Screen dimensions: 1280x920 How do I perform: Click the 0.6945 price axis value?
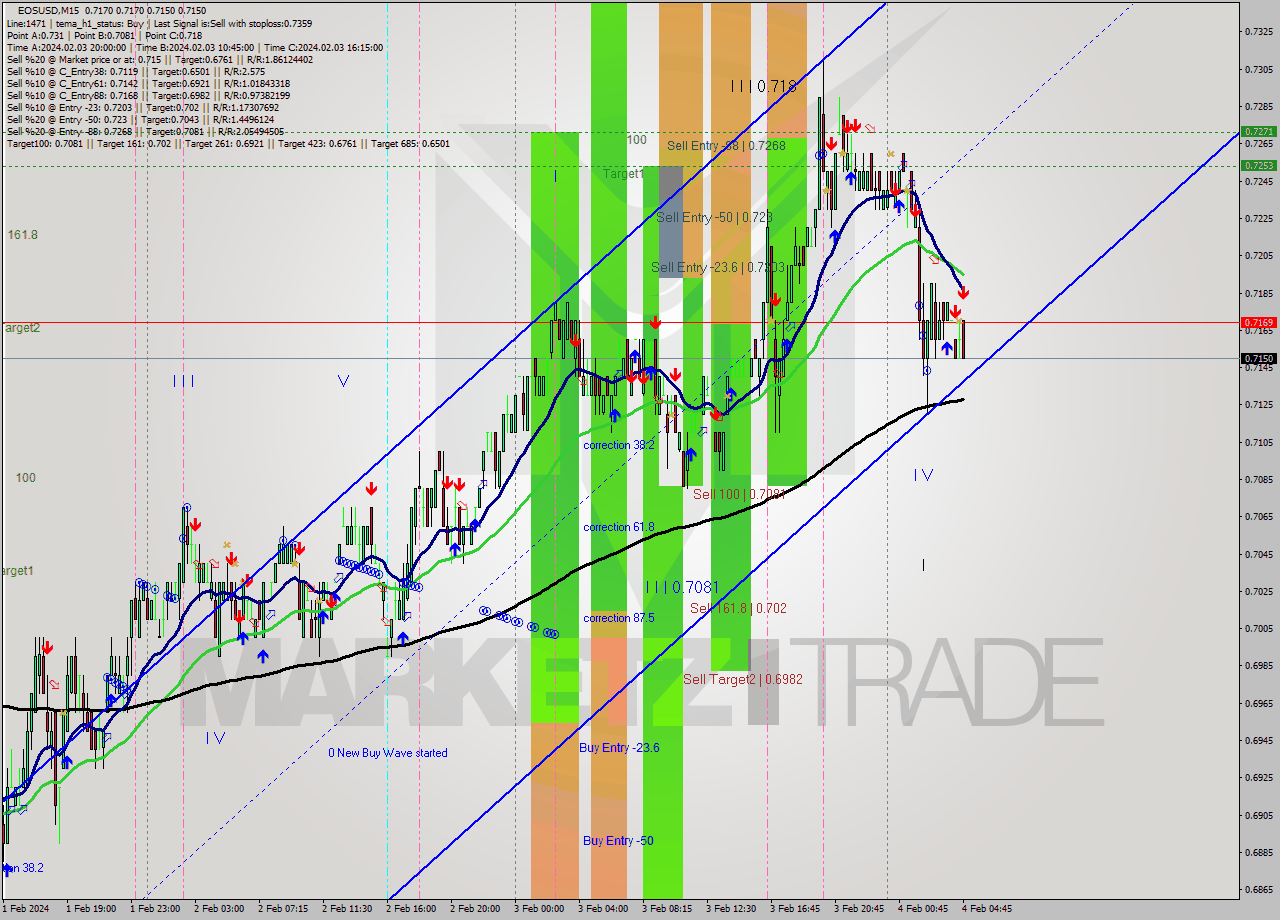click(1259, 740)
